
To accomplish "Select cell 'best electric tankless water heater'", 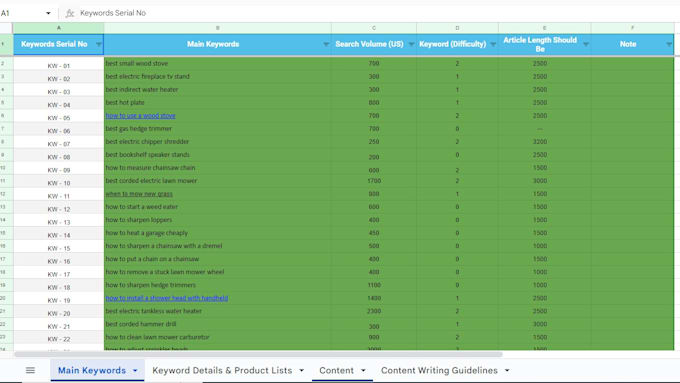I will 218,311.
